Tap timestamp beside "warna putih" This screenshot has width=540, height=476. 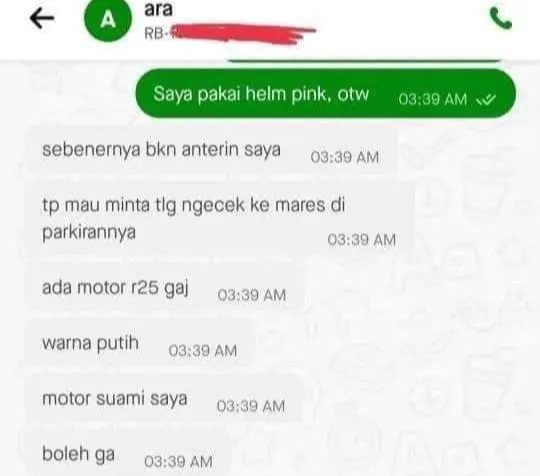tap(203, 351)
